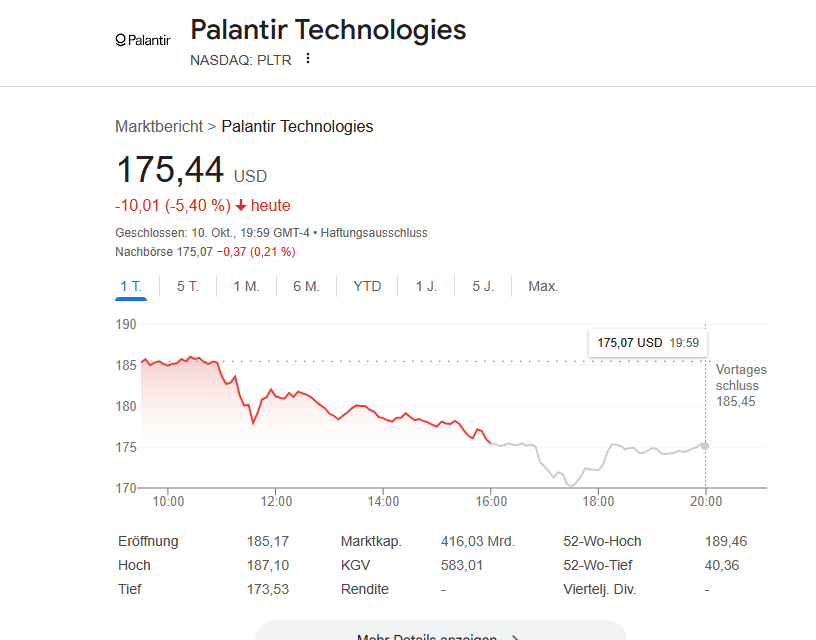
Task: Click the Palantir Technologies heading
Action: coord(328,30)
